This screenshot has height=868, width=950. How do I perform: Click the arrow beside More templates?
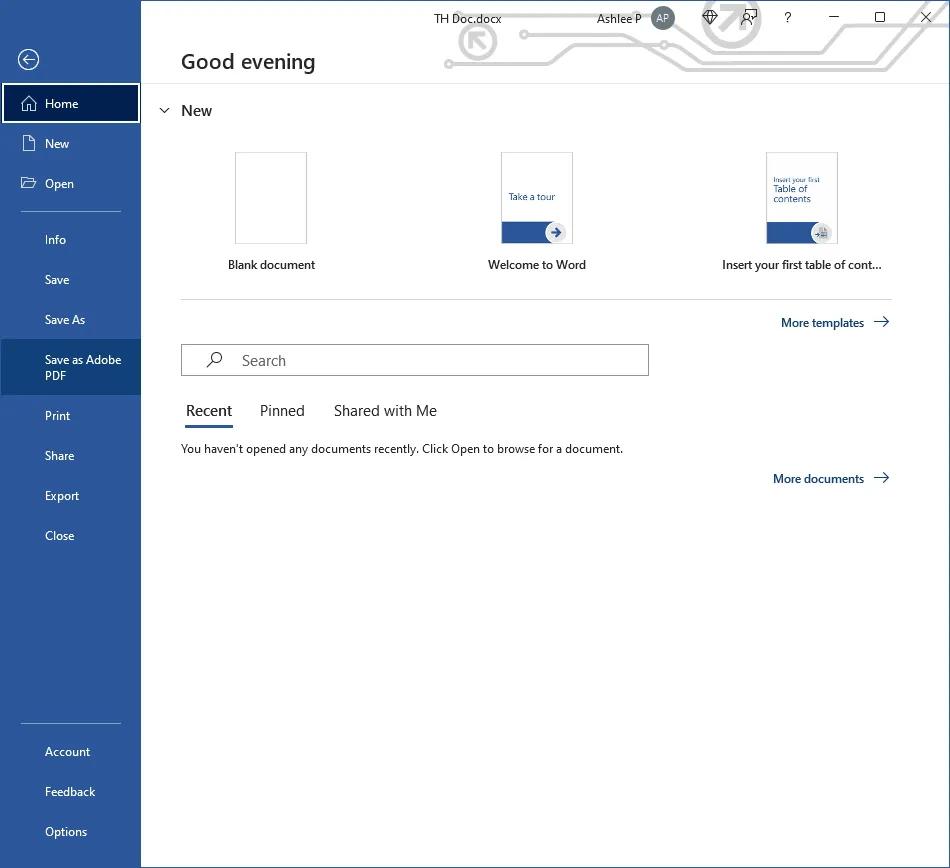click(882, 322)
